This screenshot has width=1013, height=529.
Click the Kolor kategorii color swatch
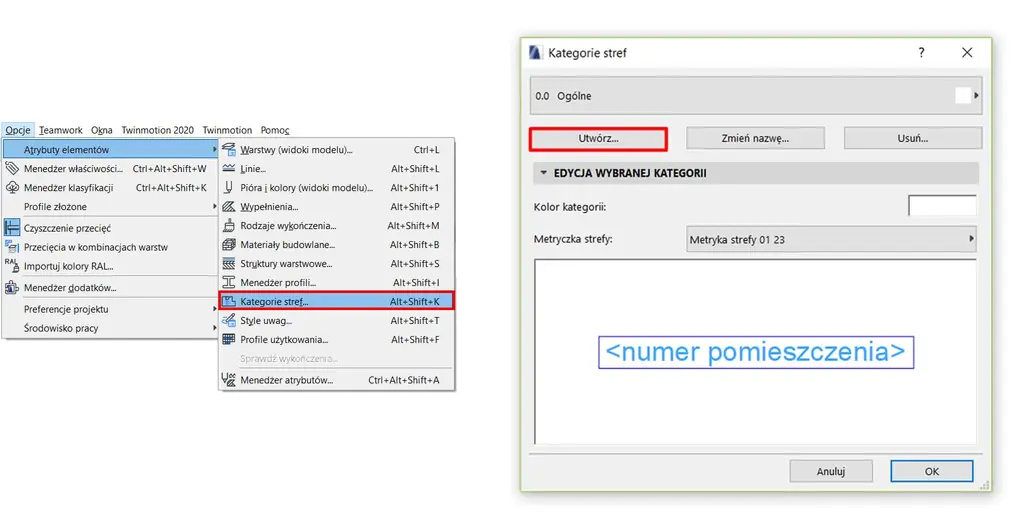tap(942, 206)
